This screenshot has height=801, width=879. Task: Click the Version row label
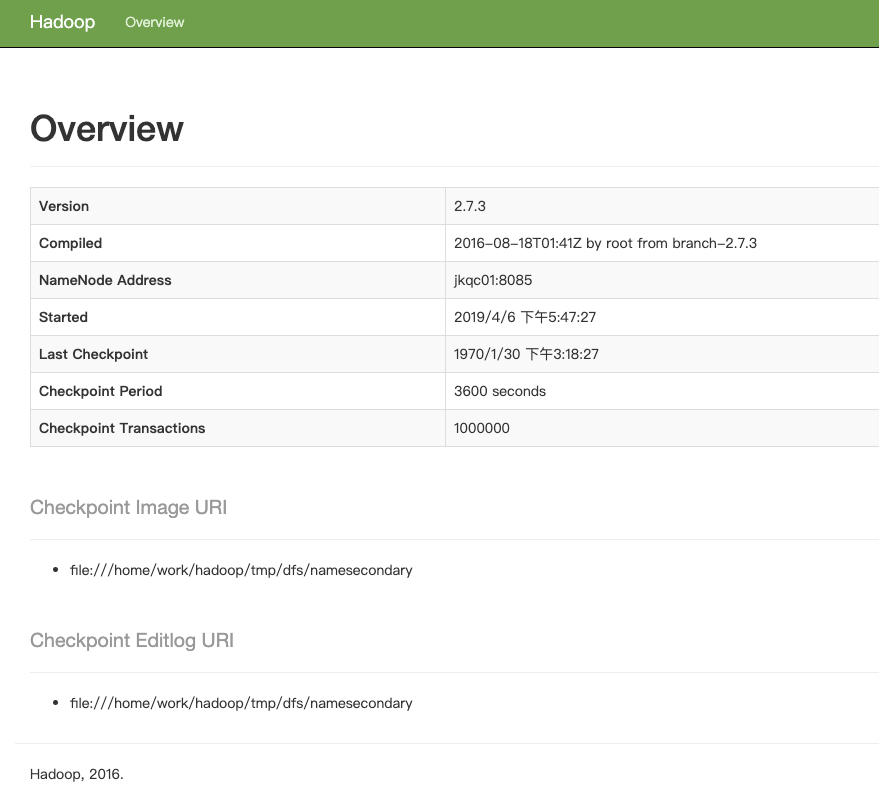pos(64,206)
